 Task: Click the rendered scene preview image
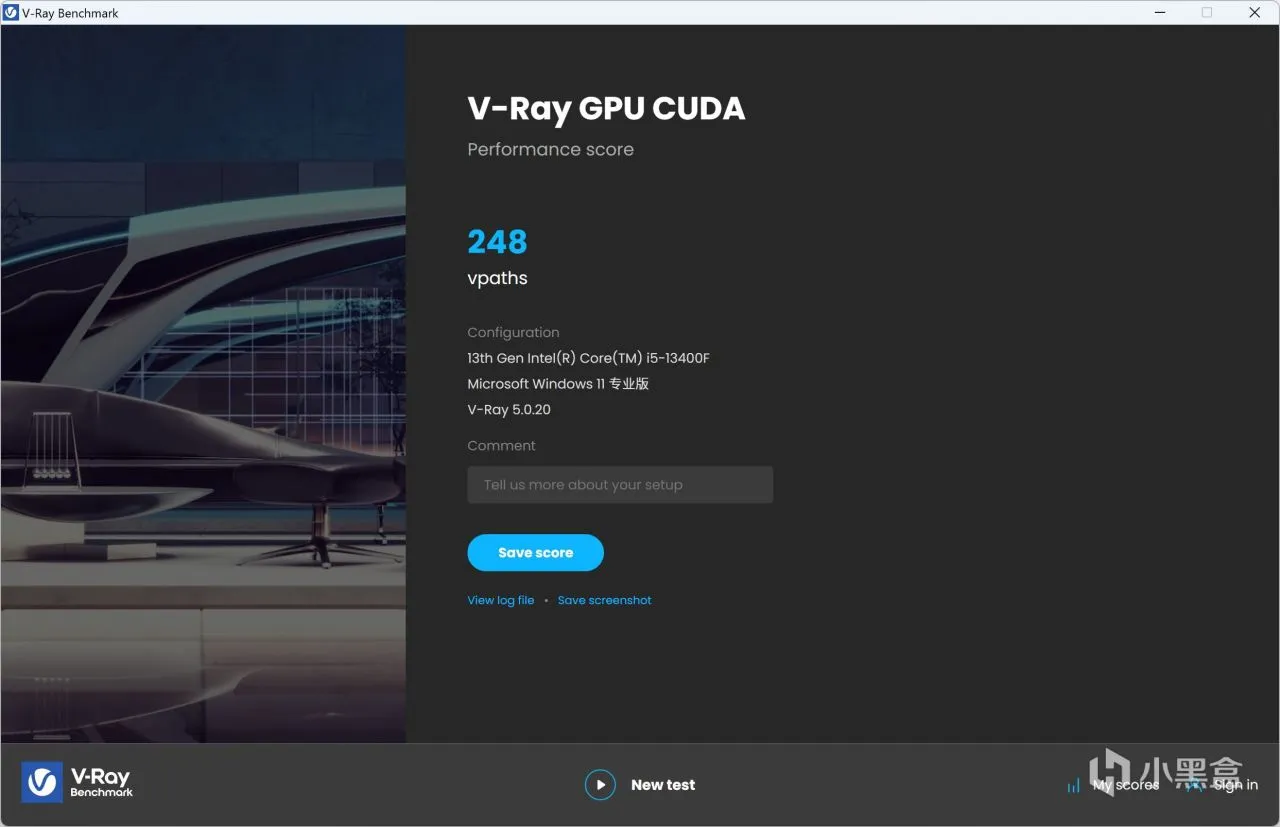203,384
